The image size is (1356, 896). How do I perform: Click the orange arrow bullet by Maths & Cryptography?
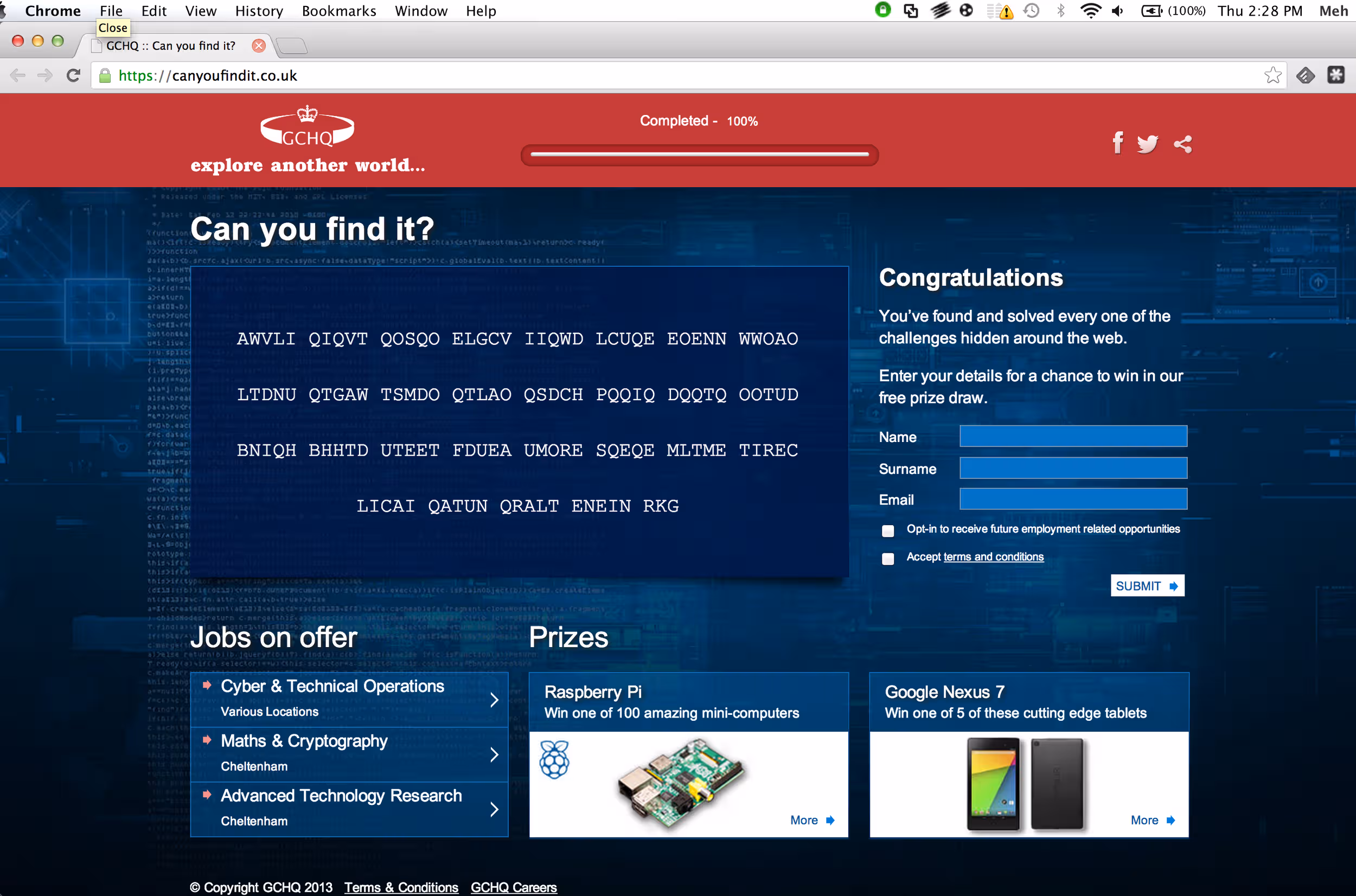(207, 739)
